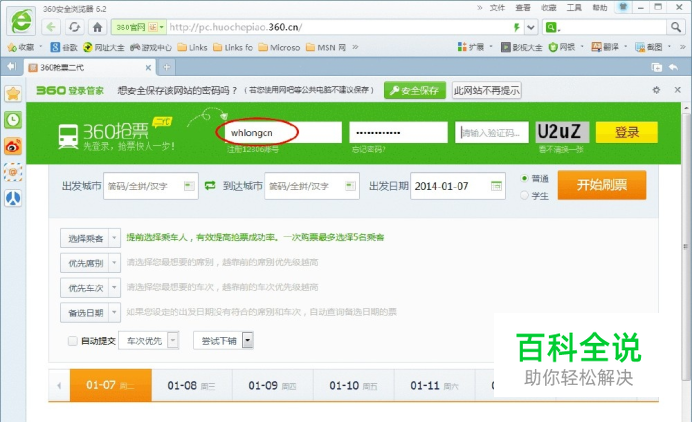Open the 备选日期 dropdown
This screenshot has width=692, height=422.
point(90,313)
